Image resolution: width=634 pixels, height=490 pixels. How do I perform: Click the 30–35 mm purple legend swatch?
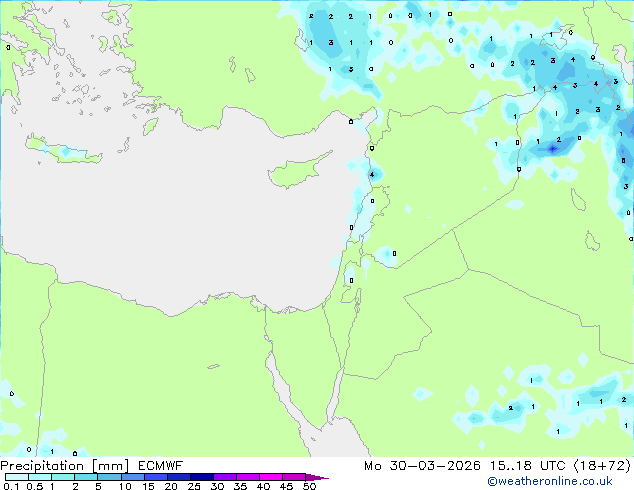(225, 477)
